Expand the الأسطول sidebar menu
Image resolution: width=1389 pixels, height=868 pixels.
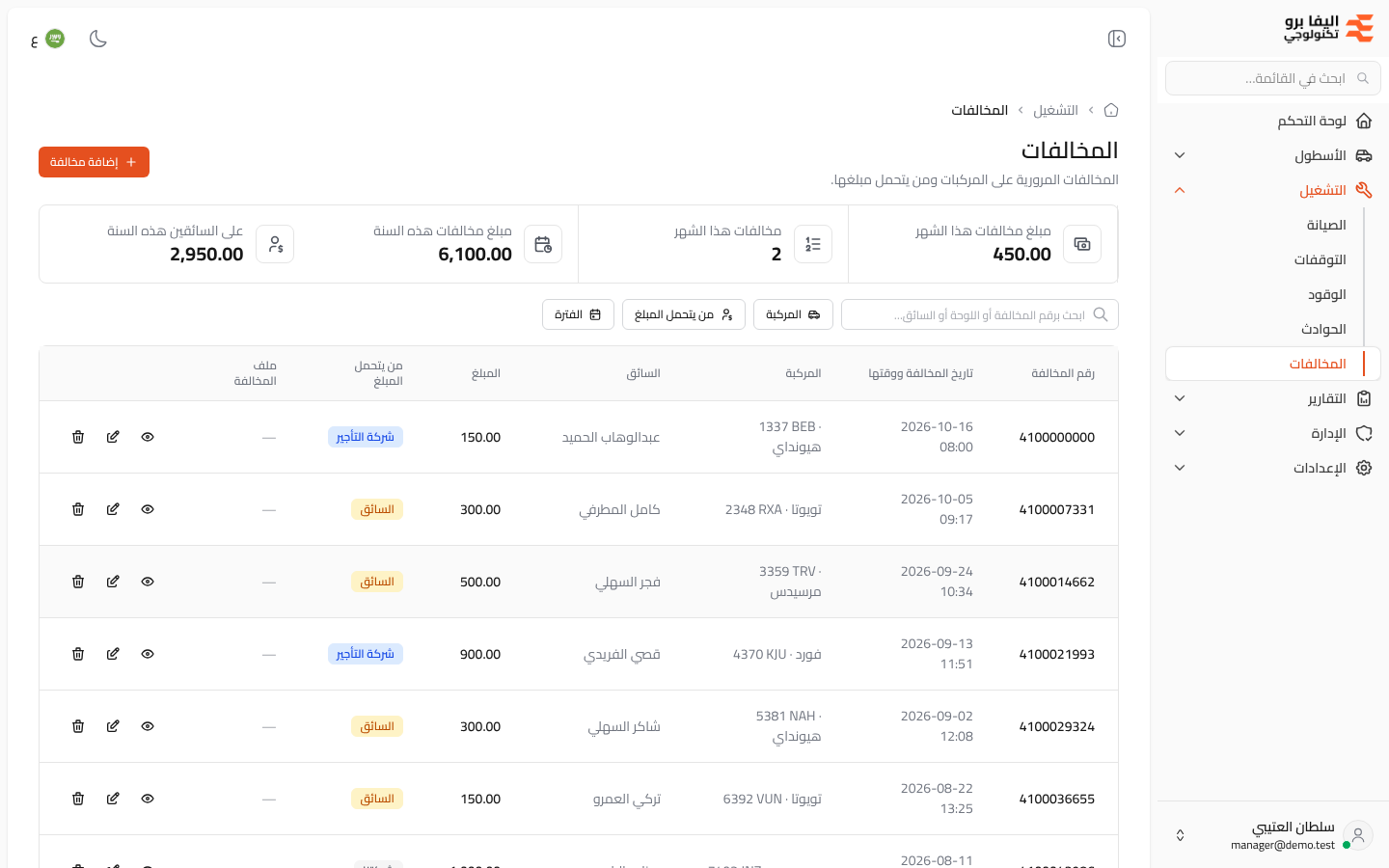tap(1273, 155)
